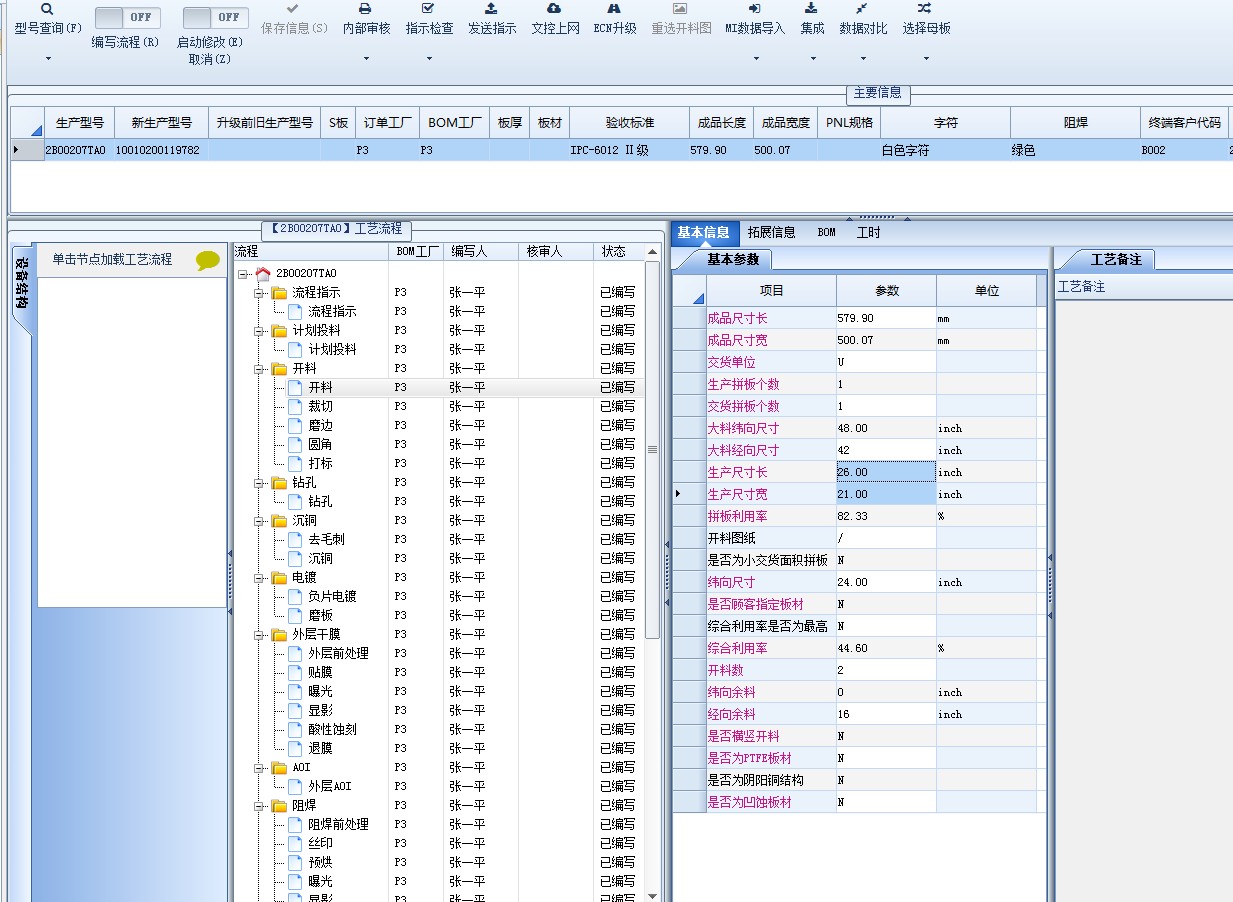Open dropdown arrow under 指示检查
1233x902 pixels.
429,59
